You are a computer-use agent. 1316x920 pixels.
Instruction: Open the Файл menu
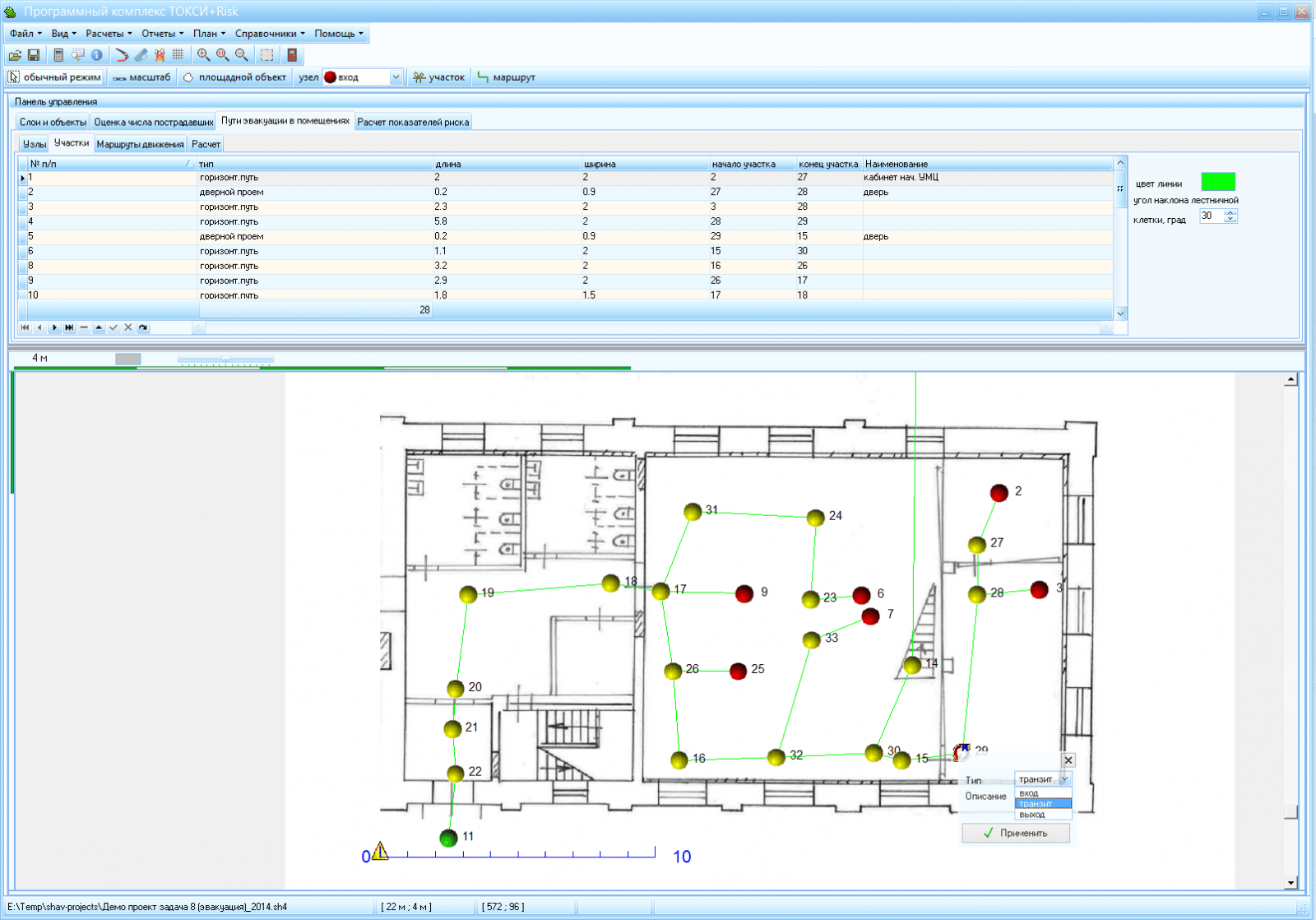(x=25, y=34)
